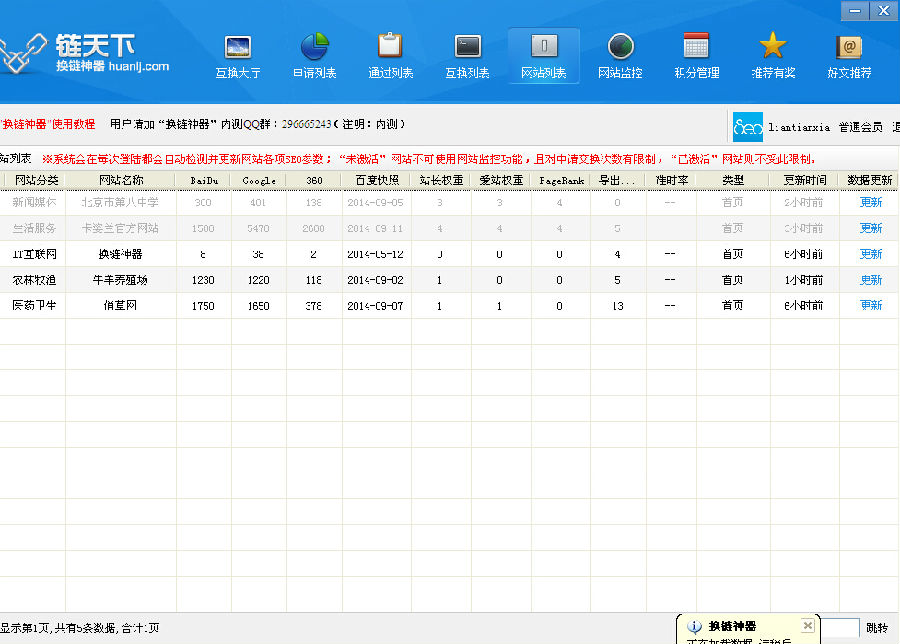900x644 pixels.
Task: Open the 推荐有奖 star icon
Action: (x=773, y=56)
